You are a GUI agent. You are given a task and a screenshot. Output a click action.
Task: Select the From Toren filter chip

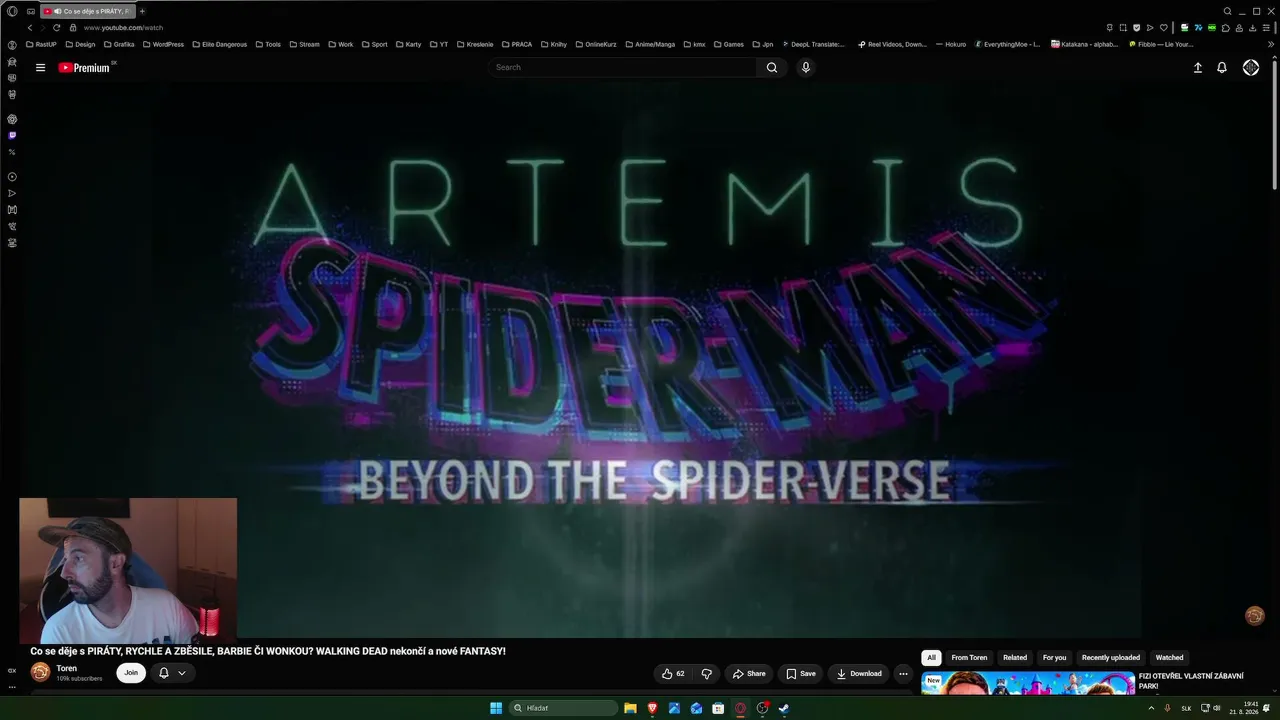(x=969, y=658)
